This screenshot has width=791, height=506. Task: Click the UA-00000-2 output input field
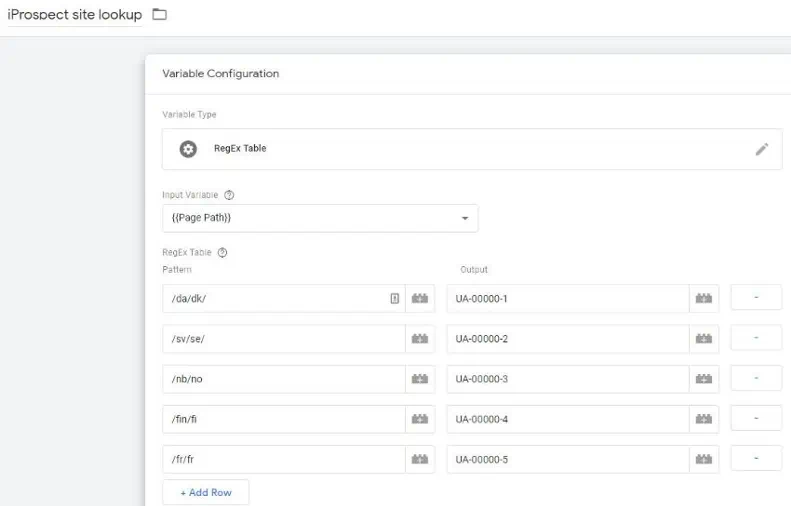click(568, 339)
